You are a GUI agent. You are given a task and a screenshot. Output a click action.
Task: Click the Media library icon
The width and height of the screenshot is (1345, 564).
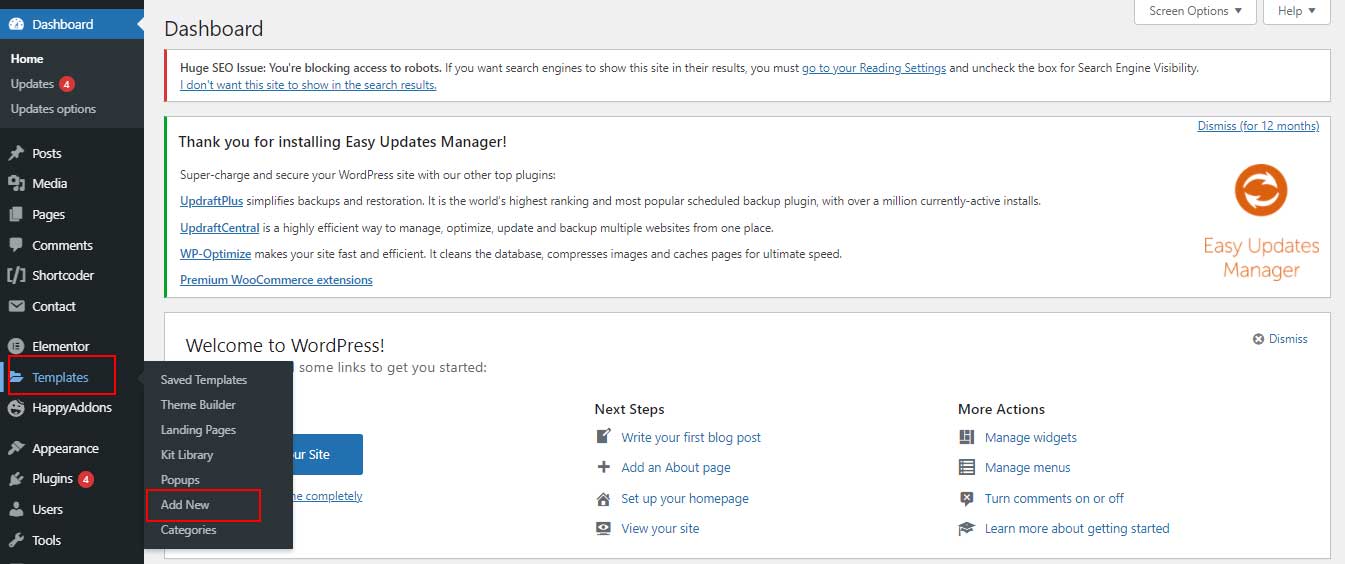[x=16, y=184]
